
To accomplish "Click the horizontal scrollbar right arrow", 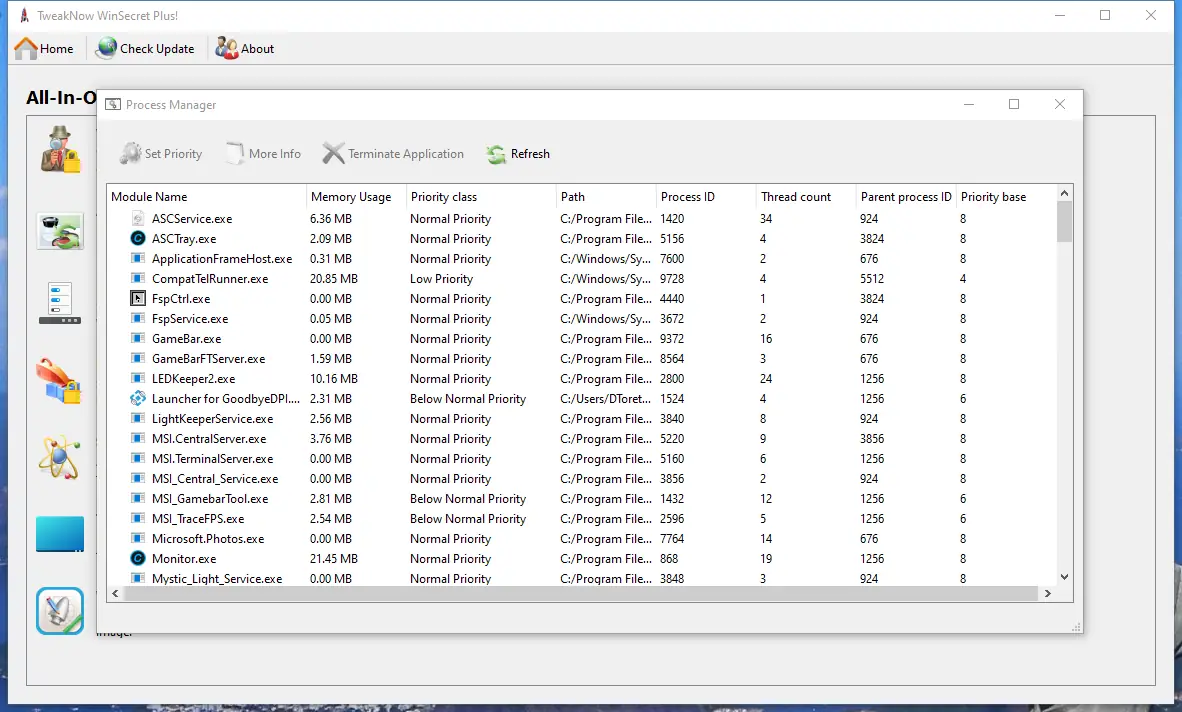I will pyautogui.click(x=1048, y=594).
